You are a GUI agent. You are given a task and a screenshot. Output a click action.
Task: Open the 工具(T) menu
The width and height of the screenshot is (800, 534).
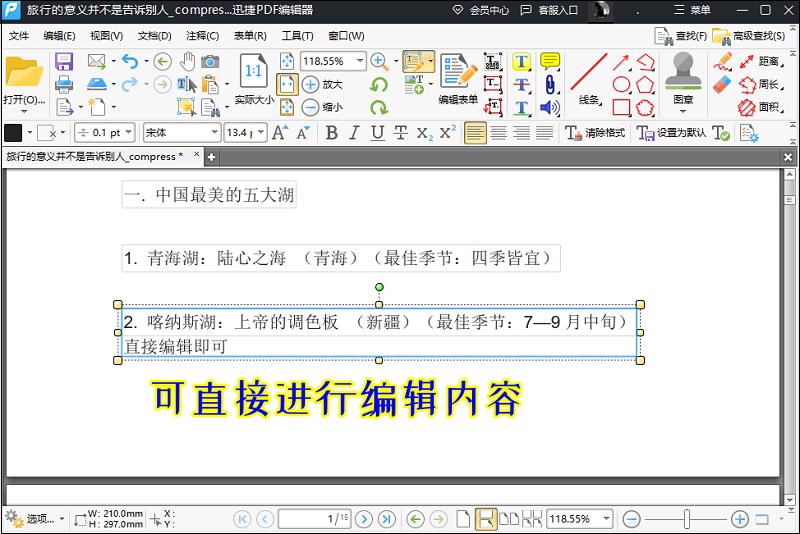click(x=297, y=36)
